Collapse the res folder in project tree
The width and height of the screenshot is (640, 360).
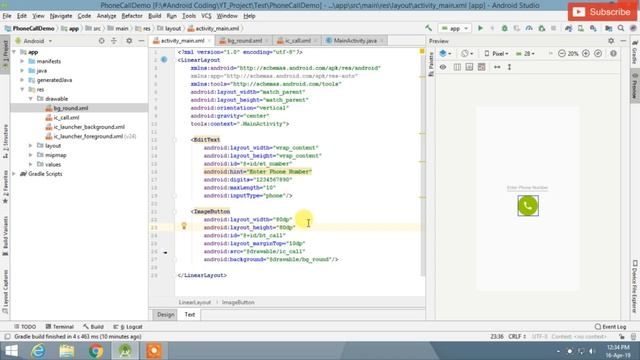22,89
